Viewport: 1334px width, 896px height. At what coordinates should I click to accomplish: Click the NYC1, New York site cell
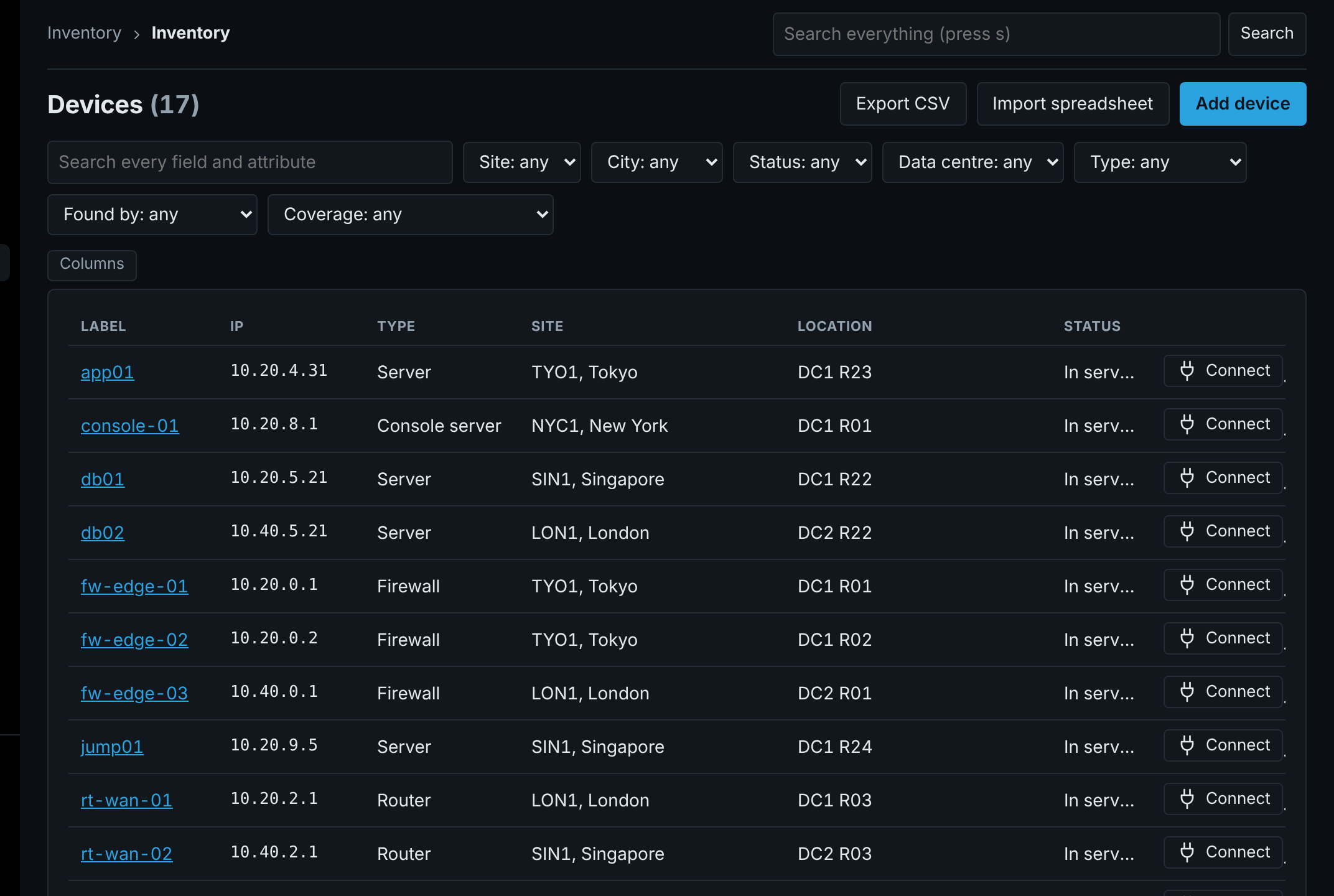pos(599,426)
